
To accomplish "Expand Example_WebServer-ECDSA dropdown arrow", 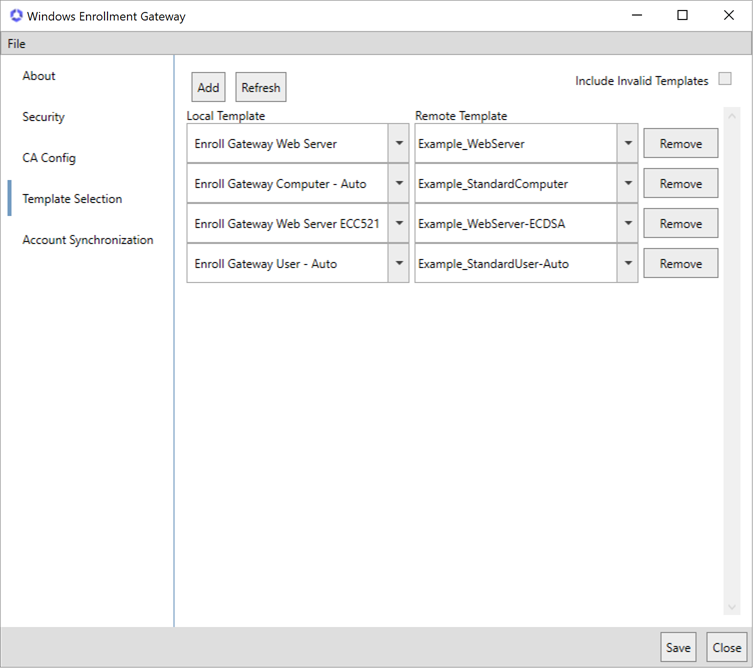I will point(627,224).
